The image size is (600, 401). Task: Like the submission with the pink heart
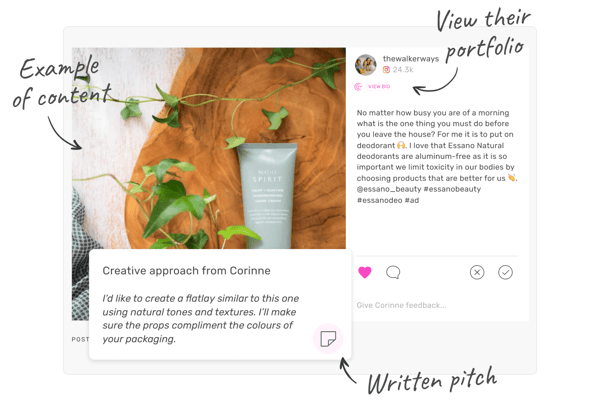tap(364, 272)
